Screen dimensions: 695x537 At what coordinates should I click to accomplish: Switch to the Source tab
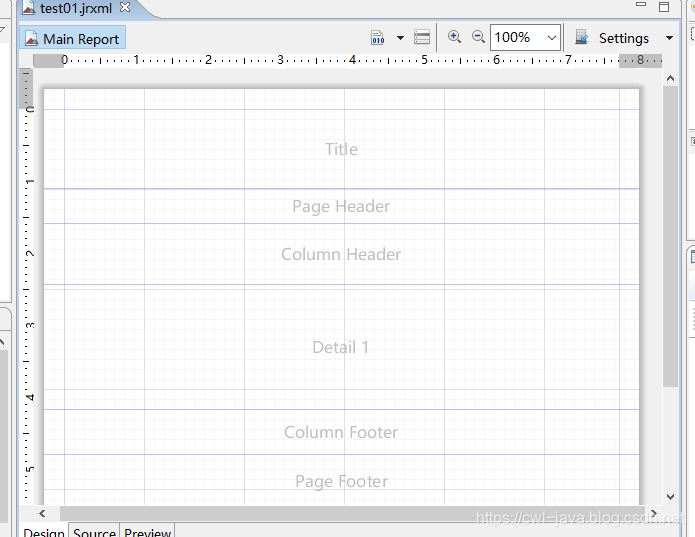pyautogui.click(x=94, y=531)
